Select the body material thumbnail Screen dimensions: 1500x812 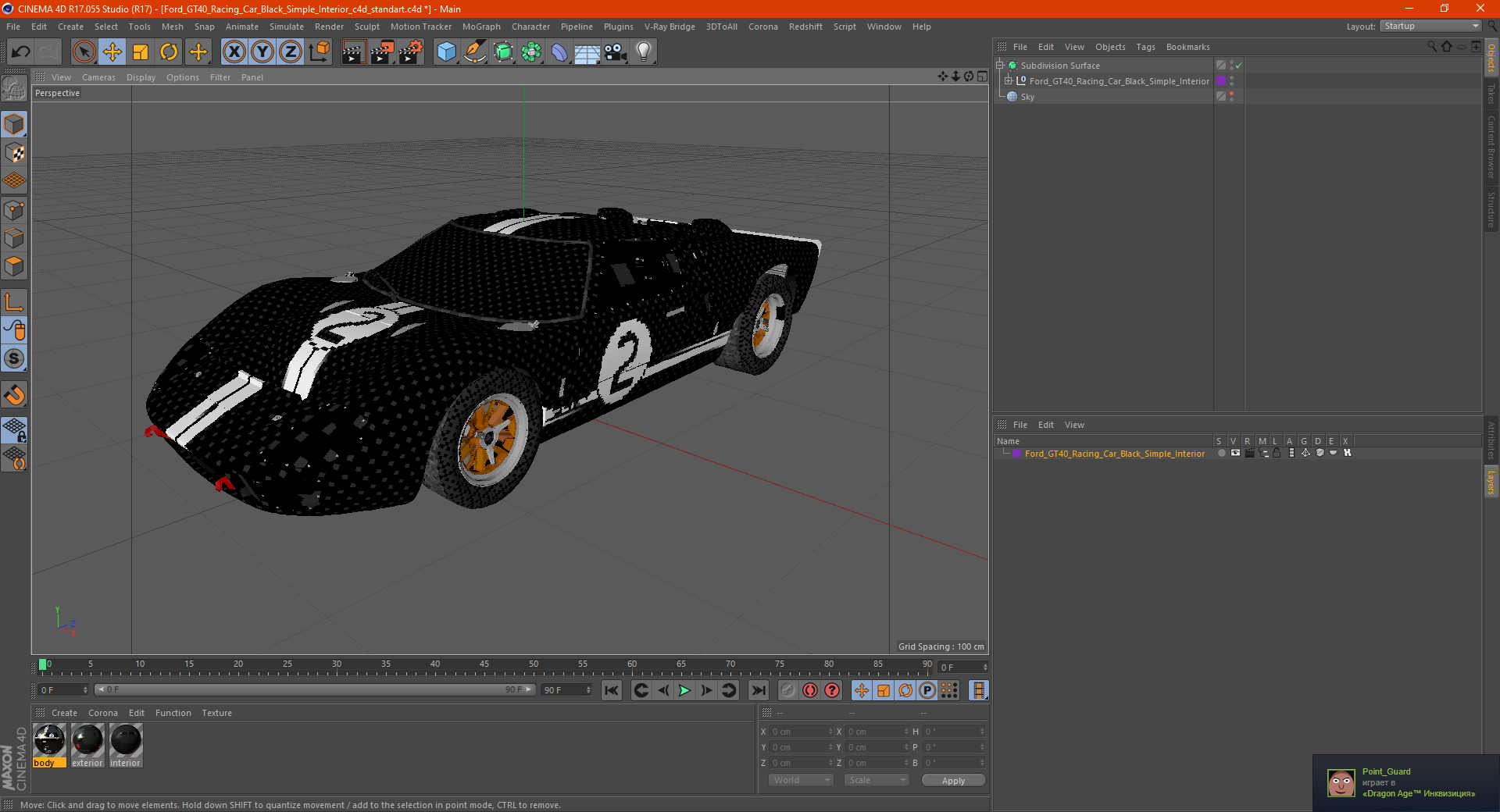point(49,740)
